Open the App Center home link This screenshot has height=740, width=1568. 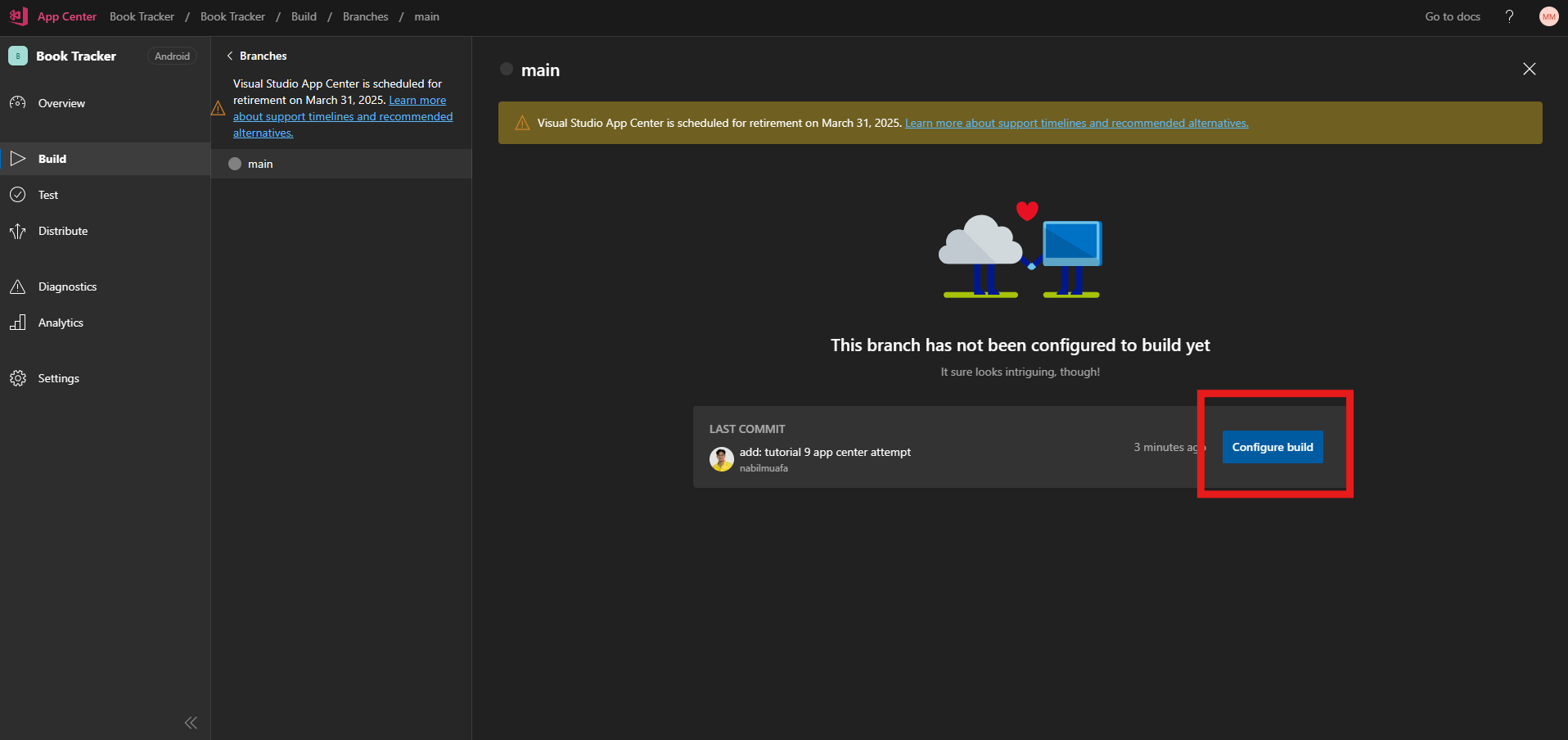(67, 16)
